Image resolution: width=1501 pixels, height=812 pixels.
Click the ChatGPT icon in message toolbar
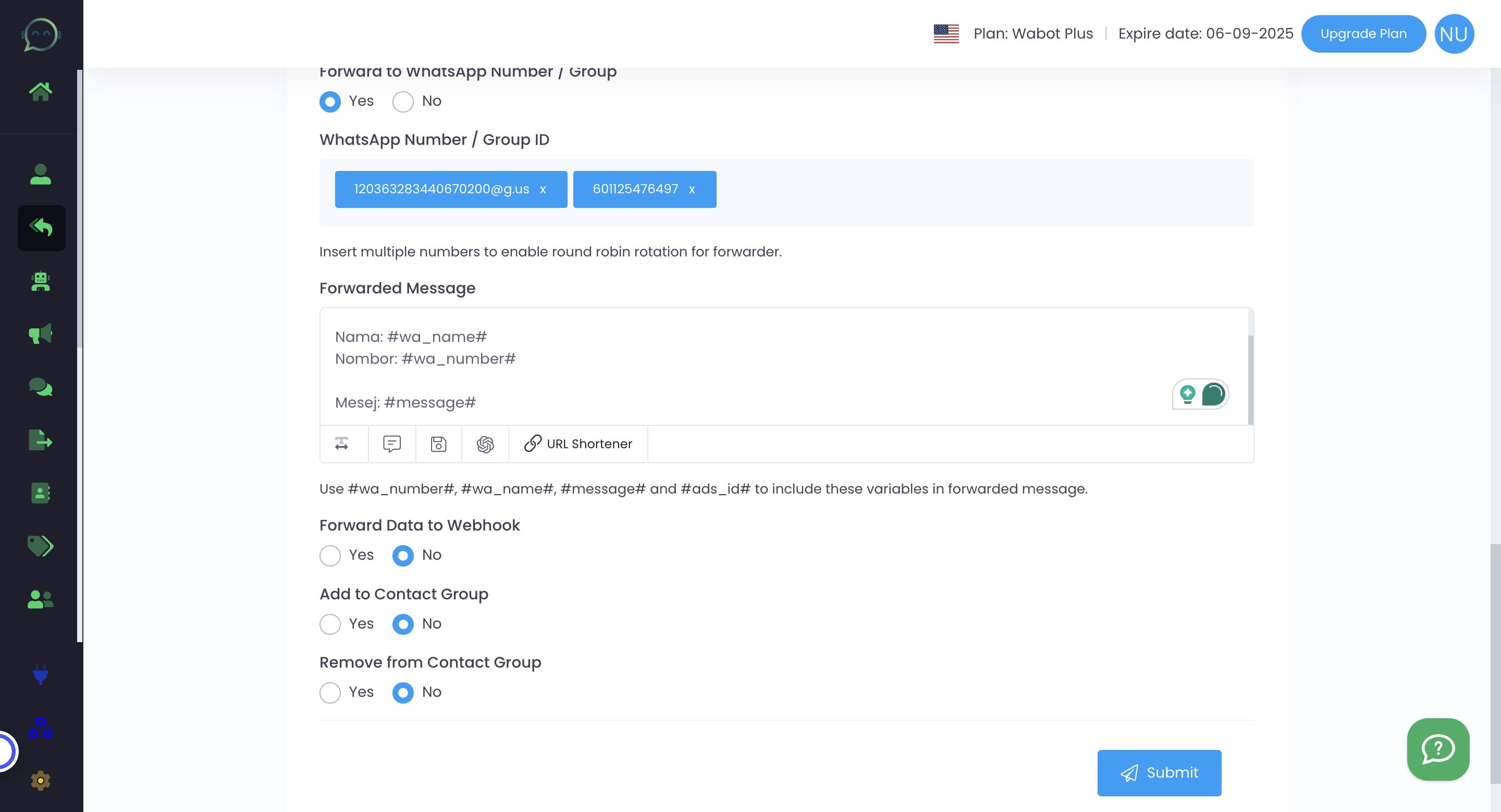[x=485, y=445]
